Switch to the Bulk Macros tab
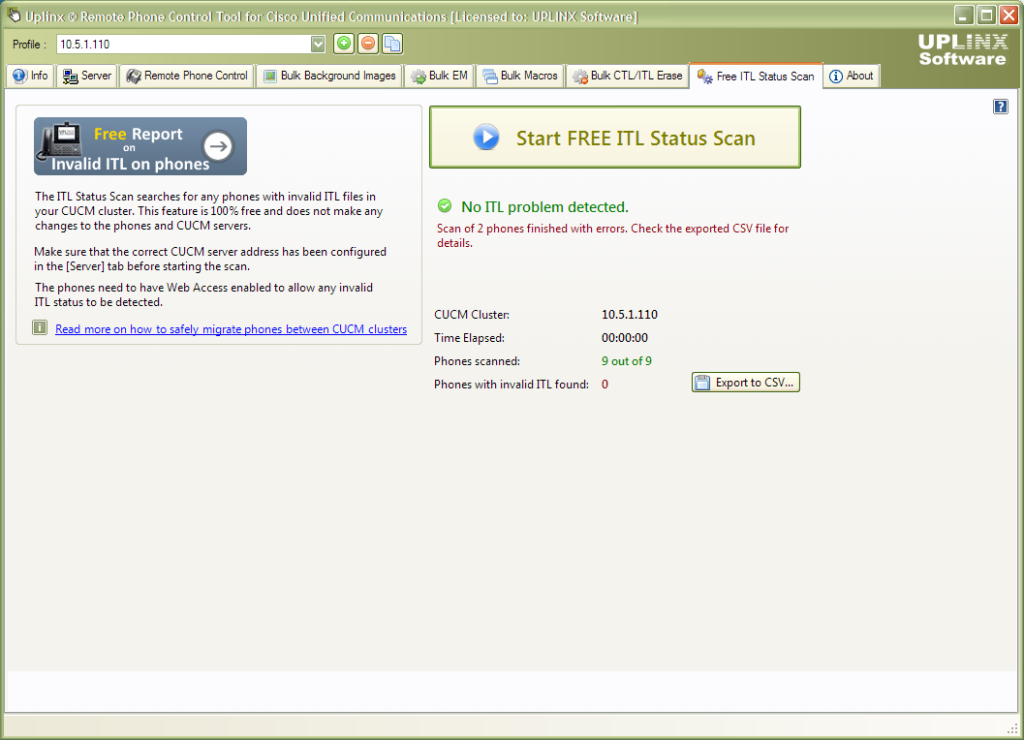This screenshot has height=740, width=1024. [x=520, y=75]
